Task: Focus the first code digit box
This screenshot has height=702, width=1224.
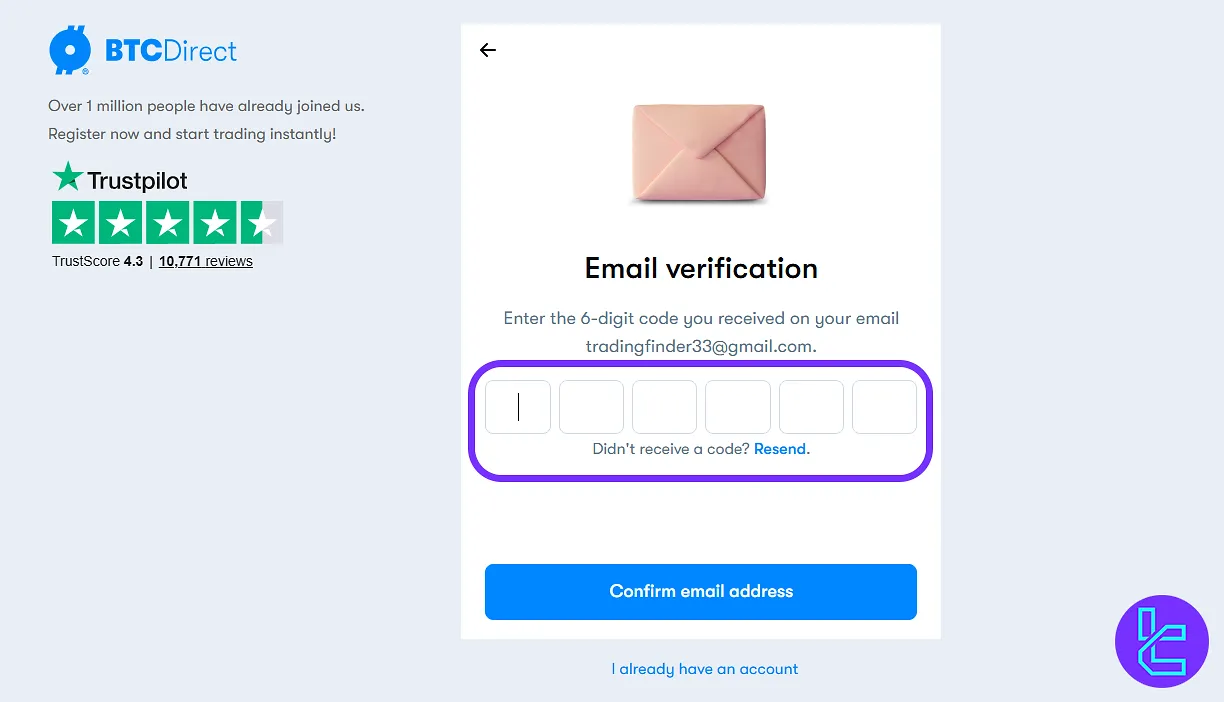Action: pyautogui.click(x=518, y=407)
